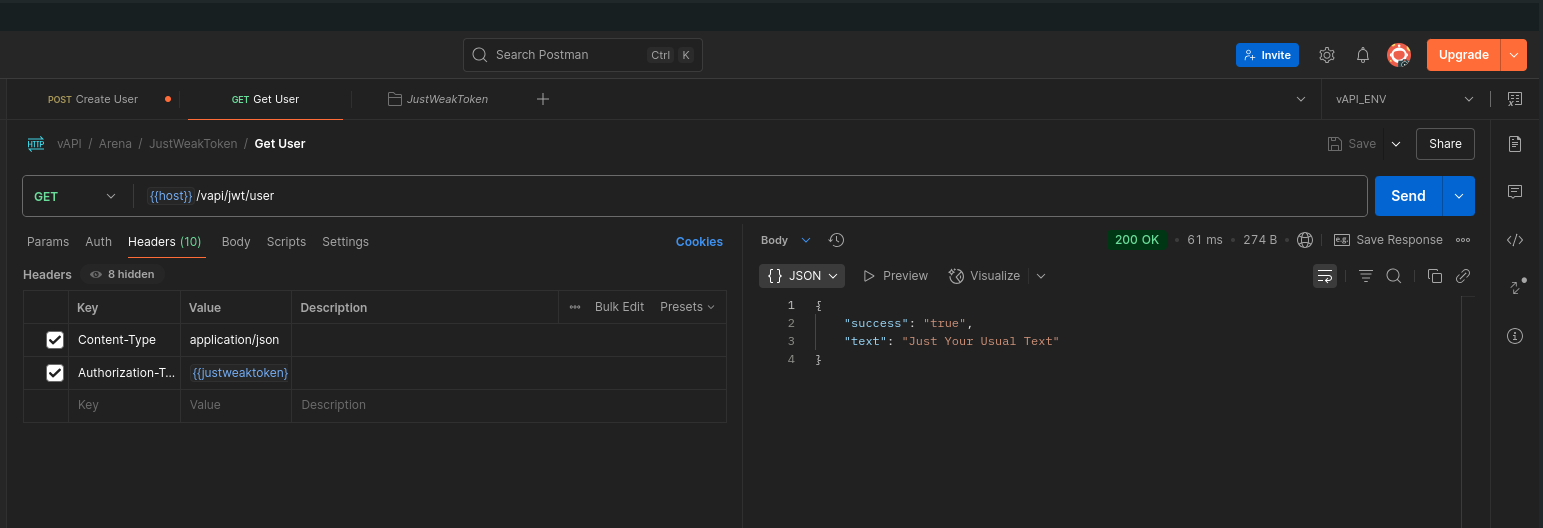1543x528 pixels.
Task: Search within the response body
Action: click(x=1393, y=276)
